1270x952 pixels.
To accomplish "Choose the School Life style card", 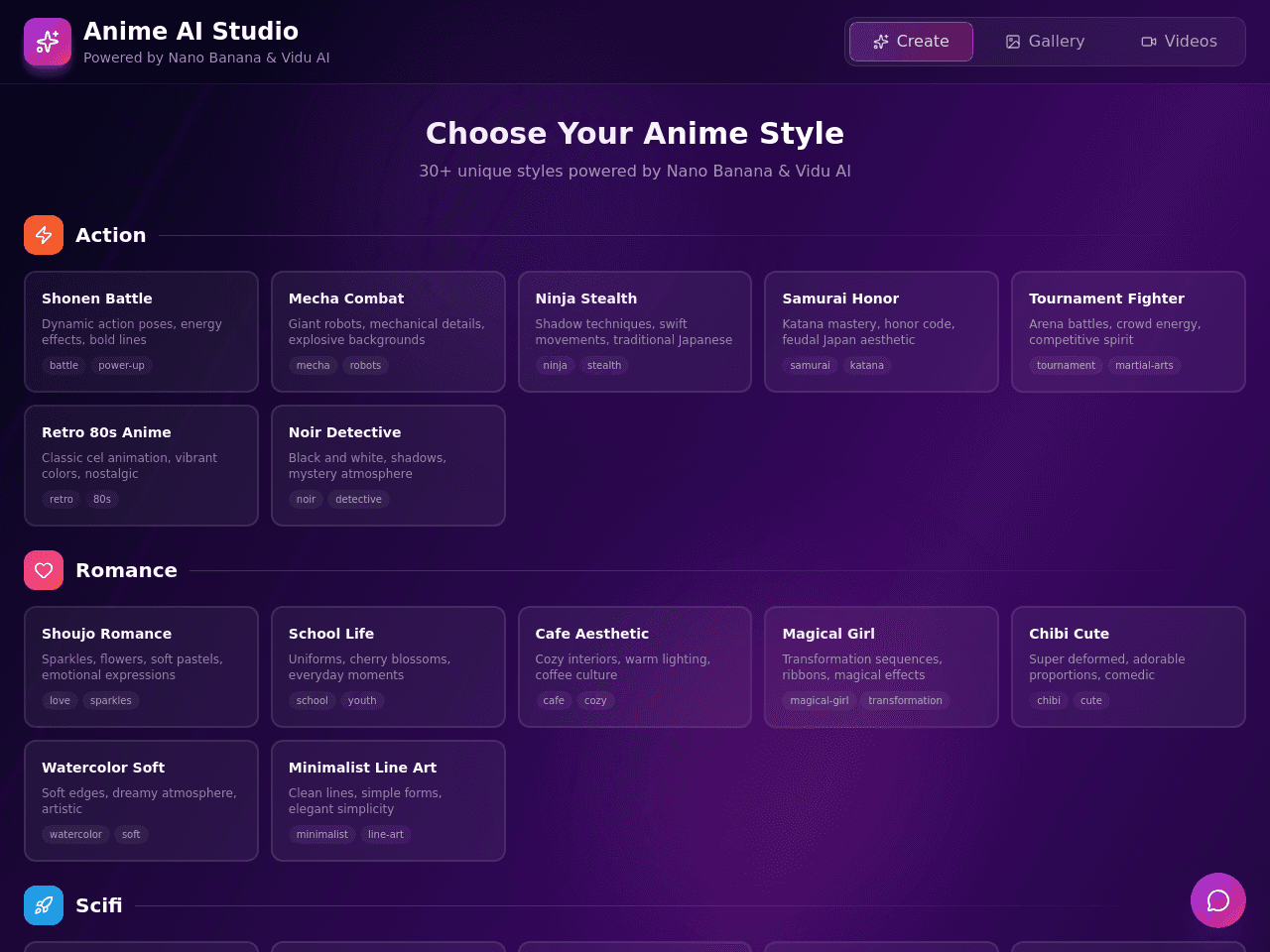I will pos(388,666).
